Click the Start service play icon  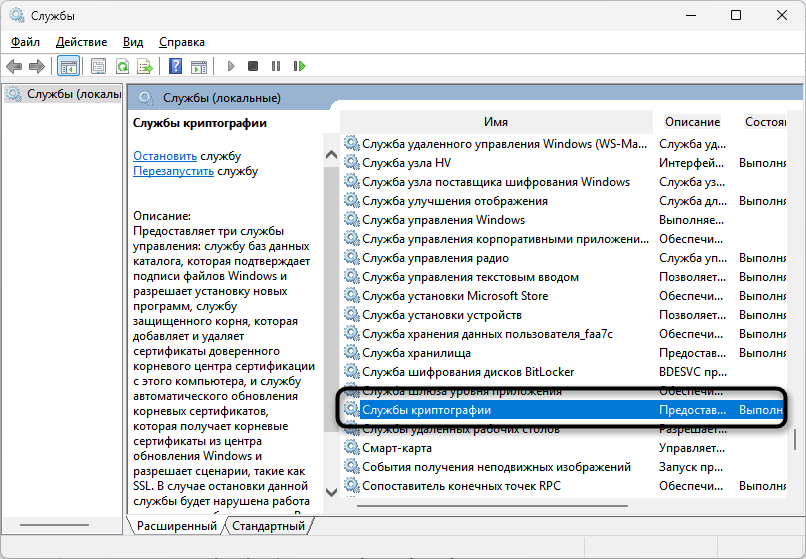[231, 66]
